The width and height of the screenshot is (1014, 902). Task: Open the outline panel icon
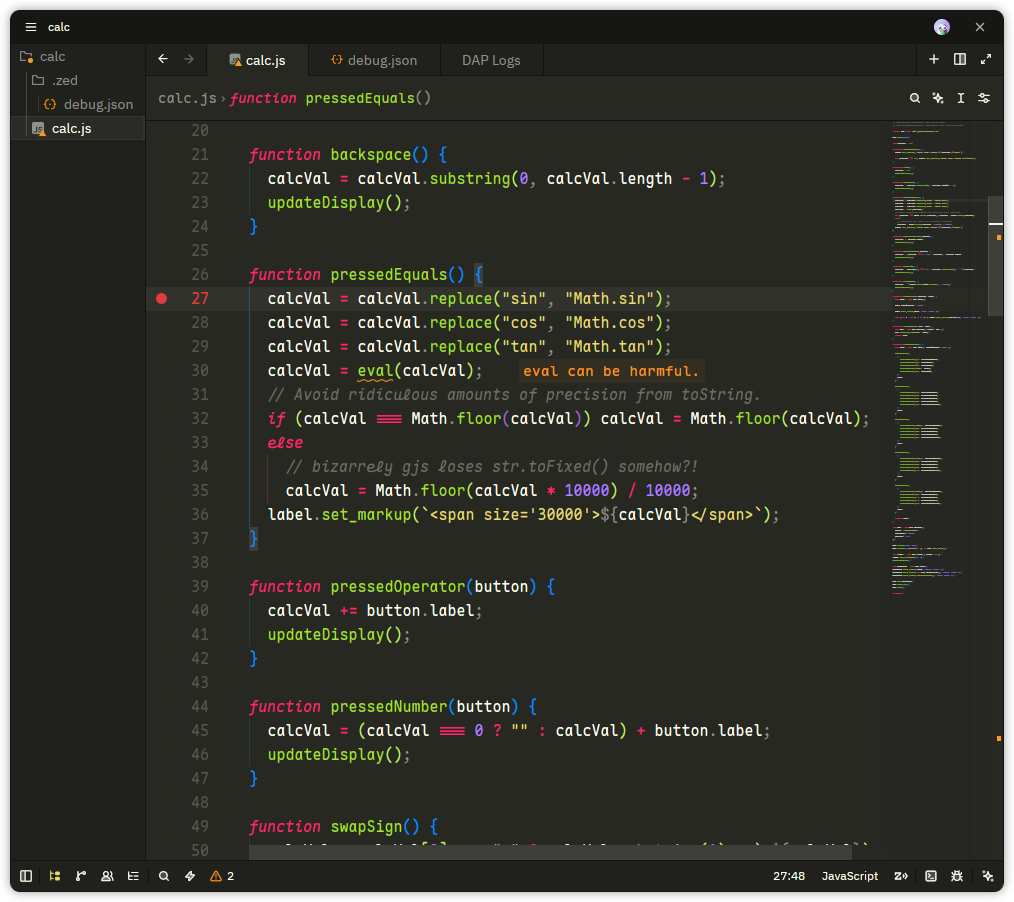[x=133, y=876]
